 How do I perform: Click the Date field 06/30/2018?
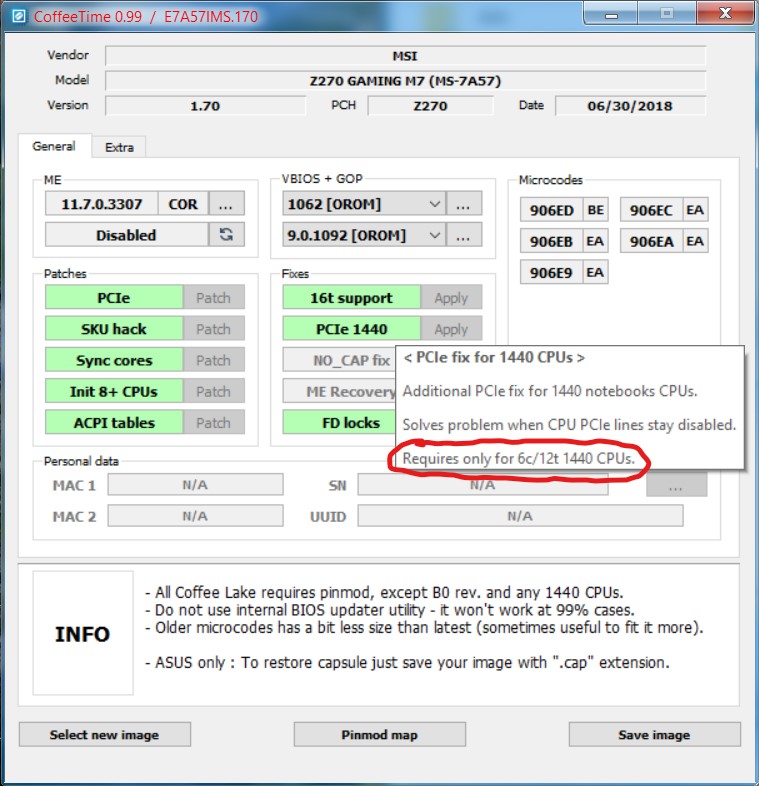click(x=630, y=106)
